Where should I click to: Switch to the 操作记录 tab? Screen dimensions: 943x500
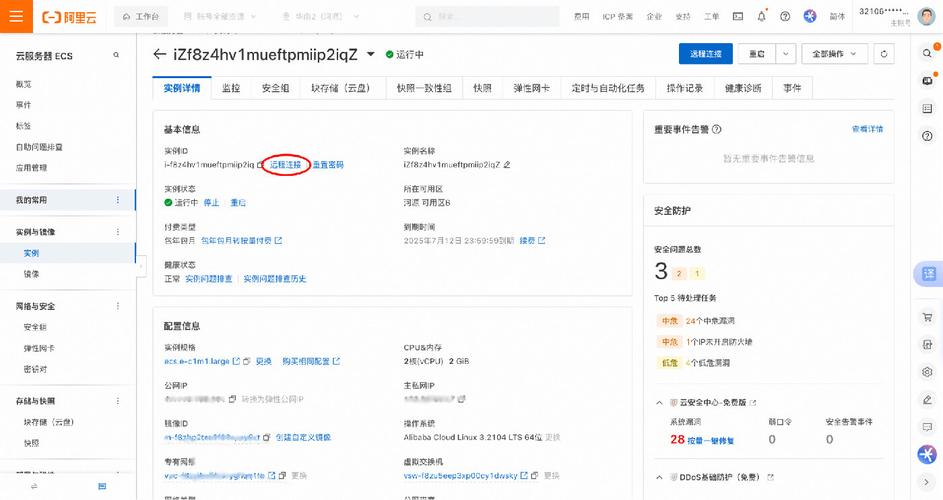coord(684,88)
